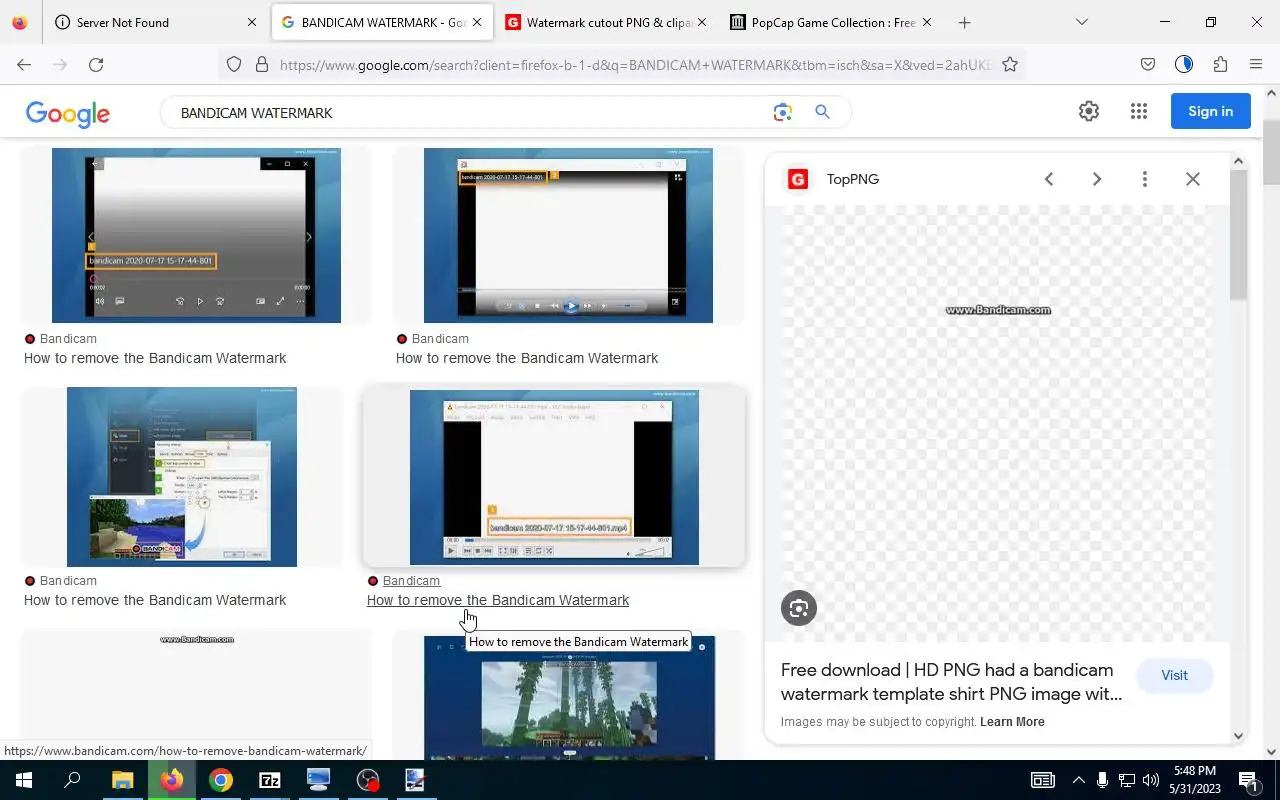1280x800 pixels.
Task: Click the search magnifier button in Google box
Action: click(x=822, y=112)
